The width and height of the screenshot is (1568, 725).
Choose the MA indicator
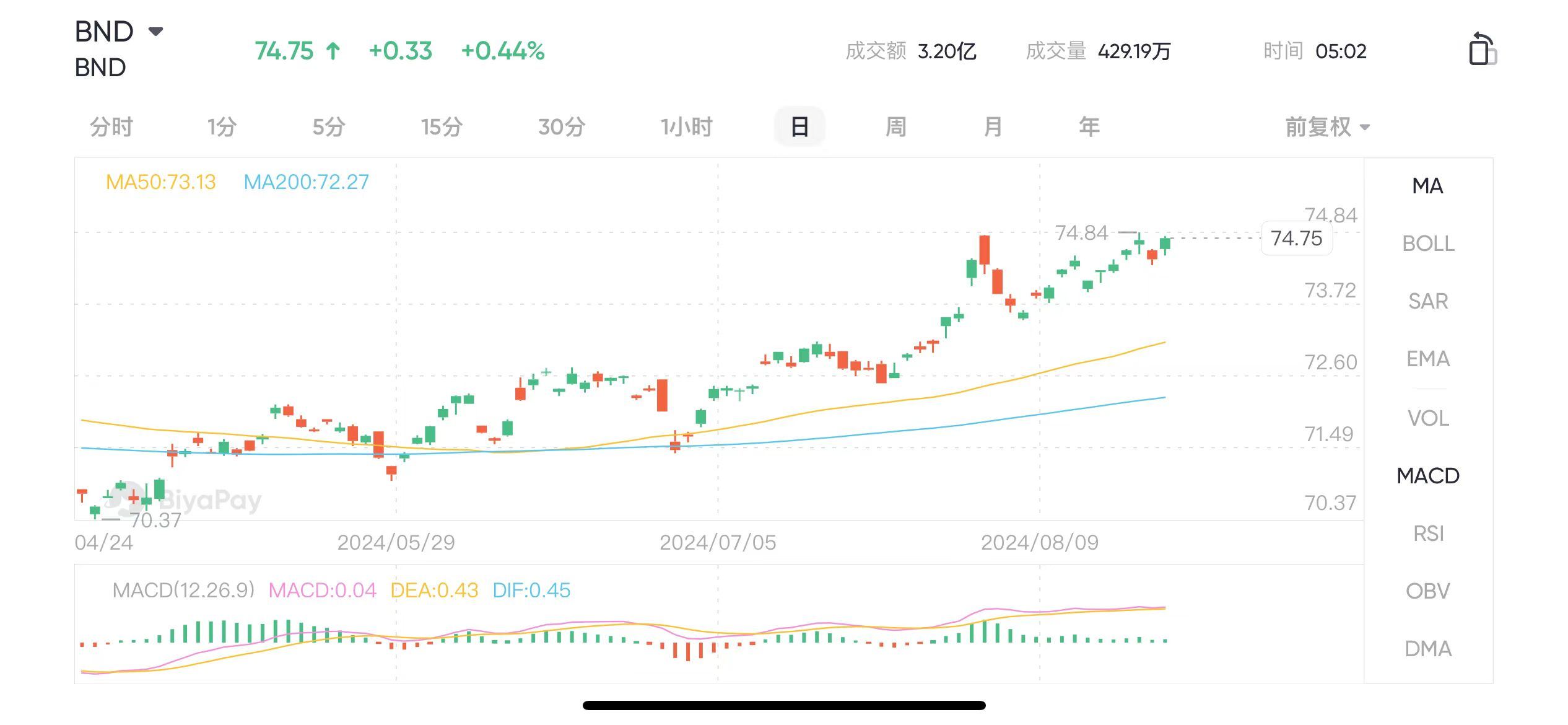(x=1428, y=186)
